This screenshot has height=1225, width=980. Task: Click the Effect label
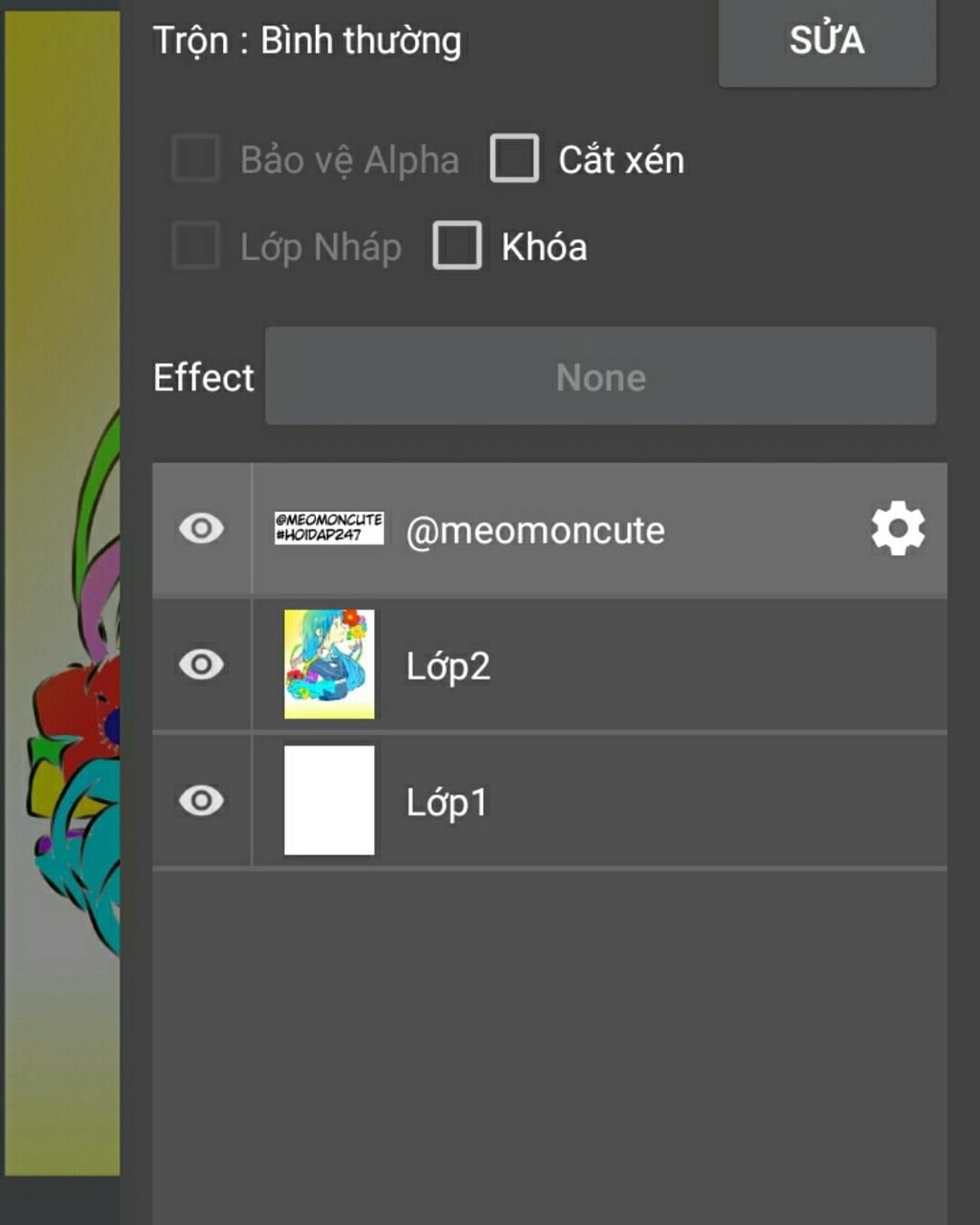(x=202, y=376)
